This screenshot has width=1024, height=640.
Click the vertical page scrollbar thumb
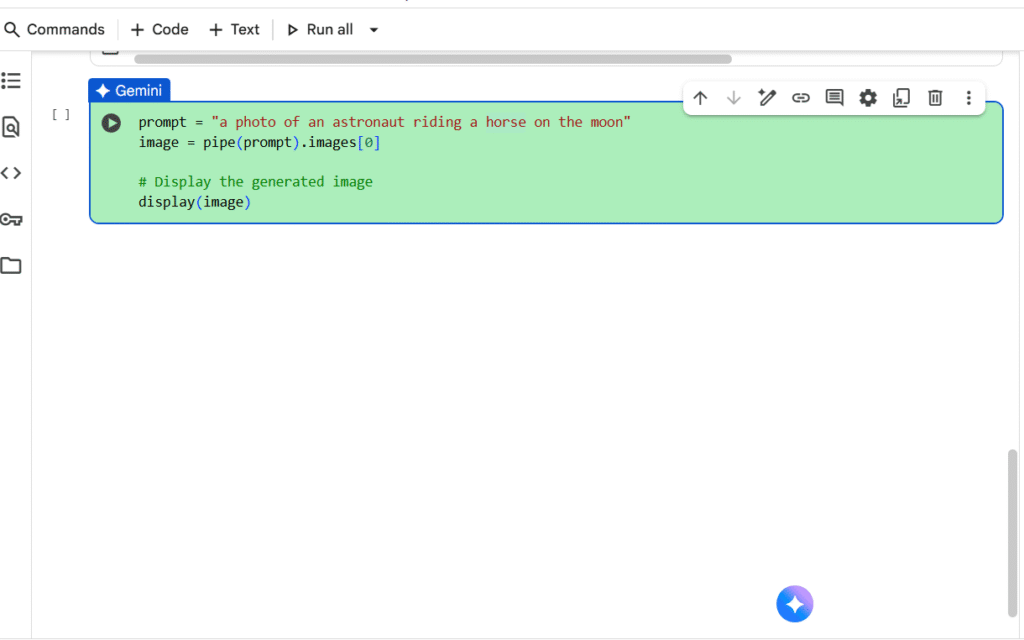pyautogui.click(x=1012, y=532)
